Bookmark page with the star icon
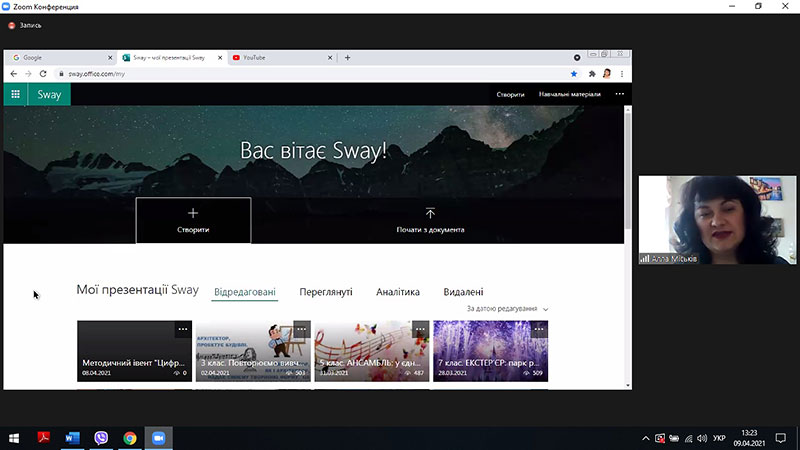The image size is (800, 450). tap(574, 74)
